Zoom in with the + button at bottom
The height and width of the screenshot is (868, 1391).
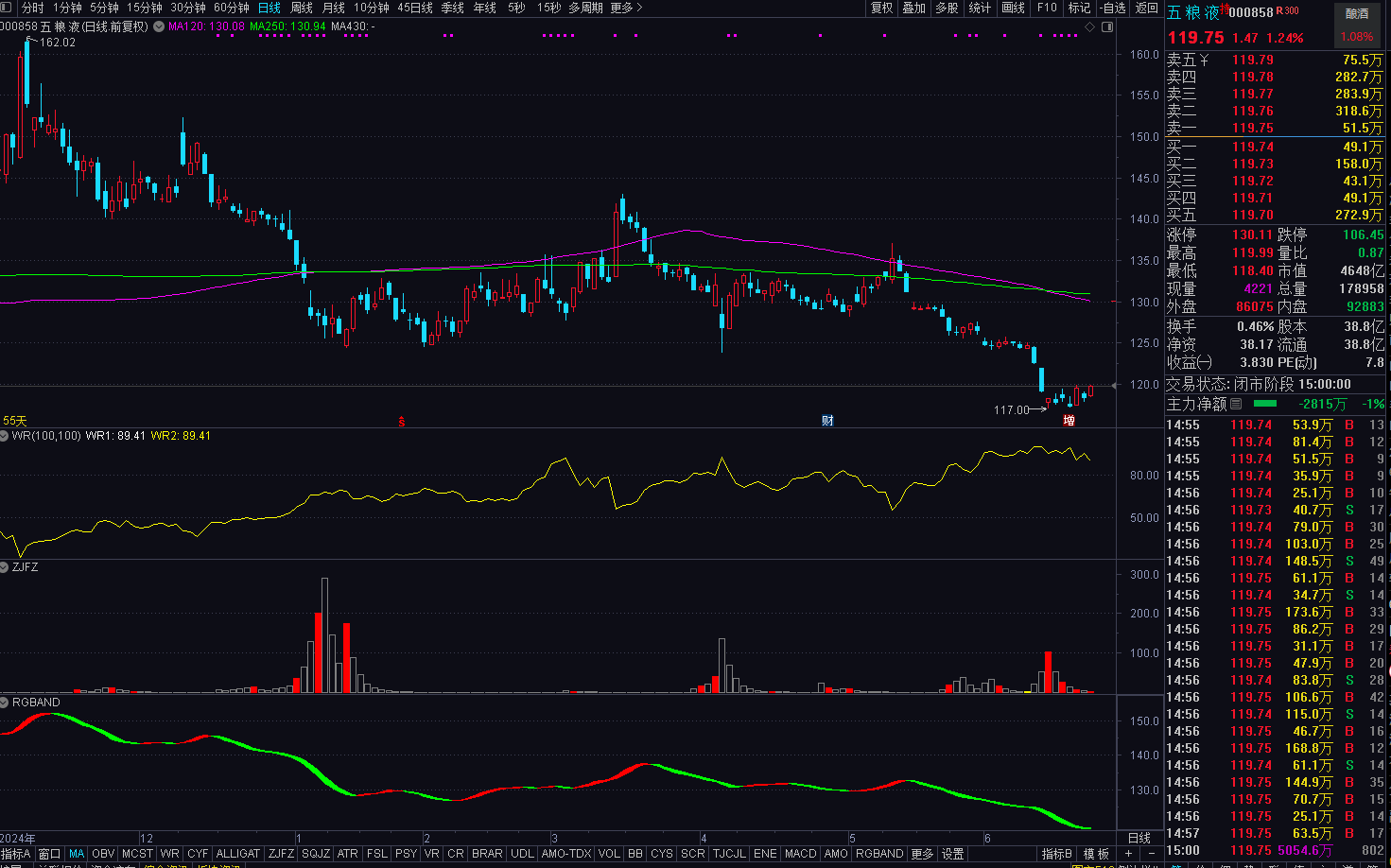(1128, 854)
